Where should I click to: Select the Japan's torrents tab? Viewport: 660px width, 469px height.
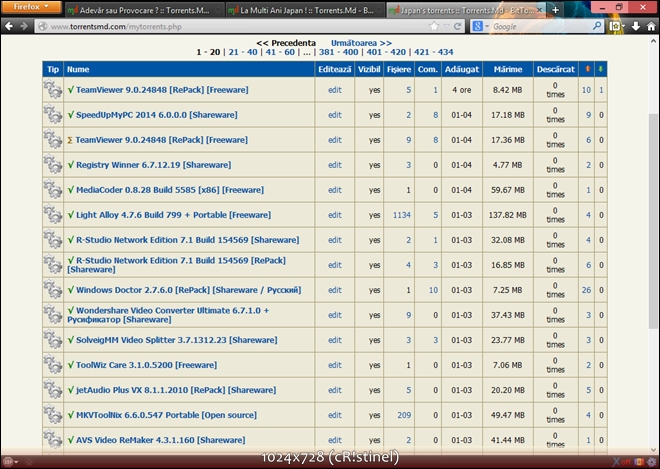pos(461,10)
